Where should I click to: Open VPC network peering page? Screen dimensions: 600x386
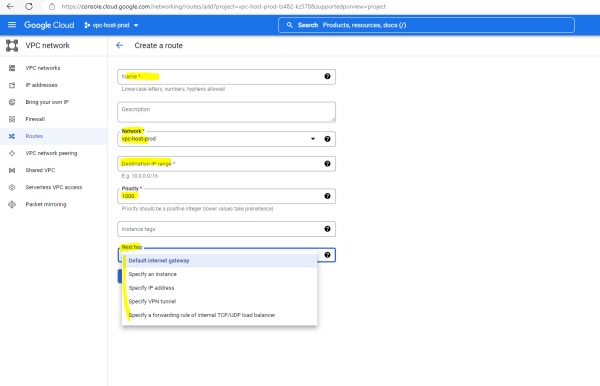[54, 153]
